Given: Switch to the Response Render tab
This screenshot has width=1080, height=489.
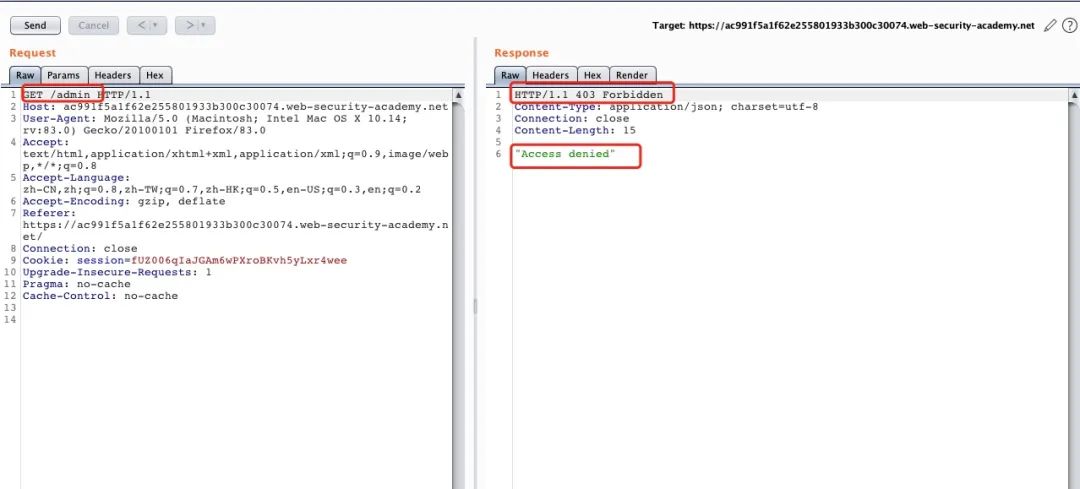Looking at the screenshot, I should pyautogui.click(x=632, y=75).
